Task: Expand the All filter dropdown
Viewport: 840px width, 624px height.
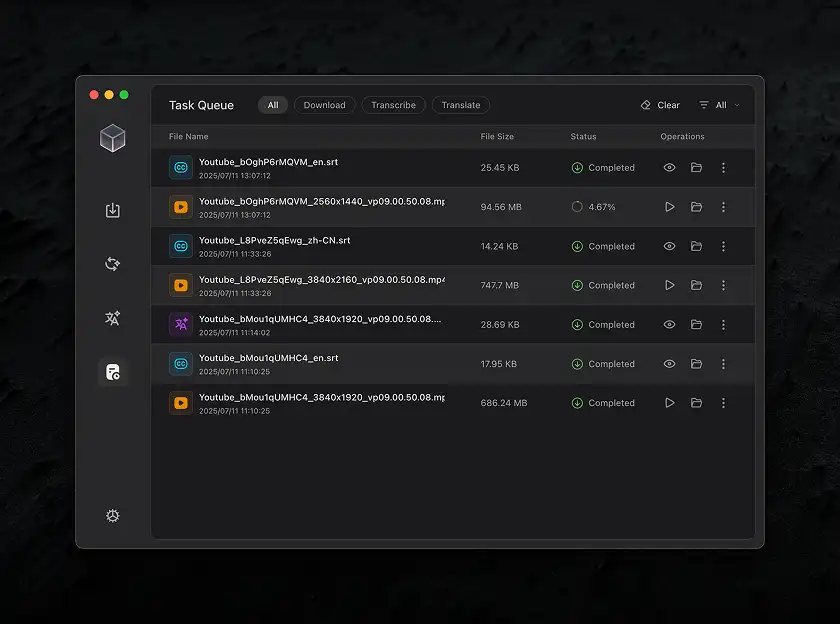Action: pos(720,105)
